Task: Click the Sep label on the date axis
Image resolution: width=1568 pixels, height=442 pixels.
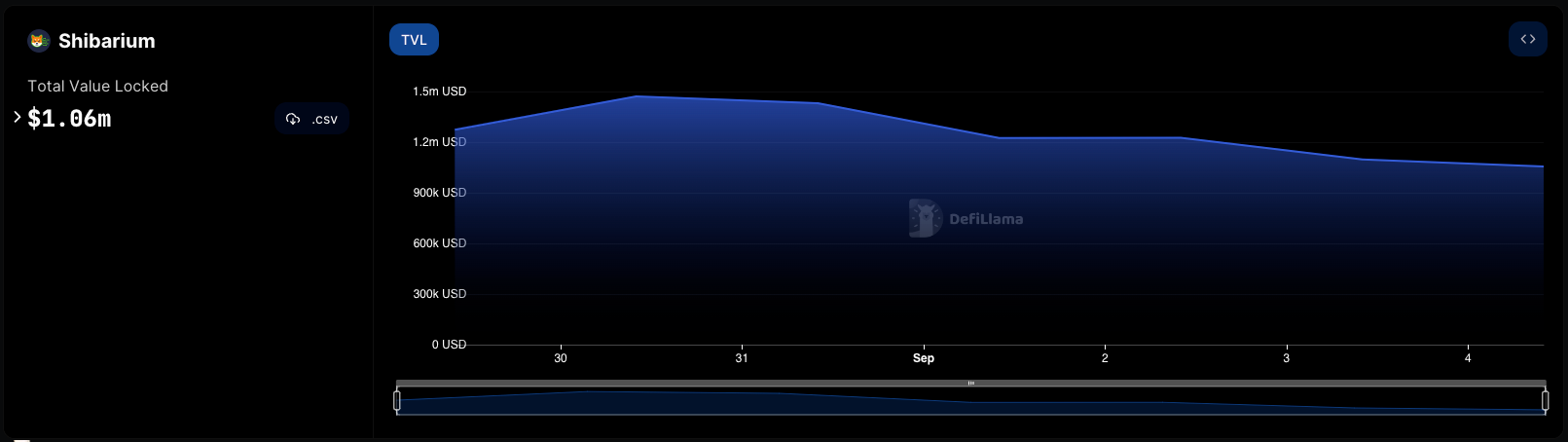Action: pyautogui.click(x=923, y=358)
